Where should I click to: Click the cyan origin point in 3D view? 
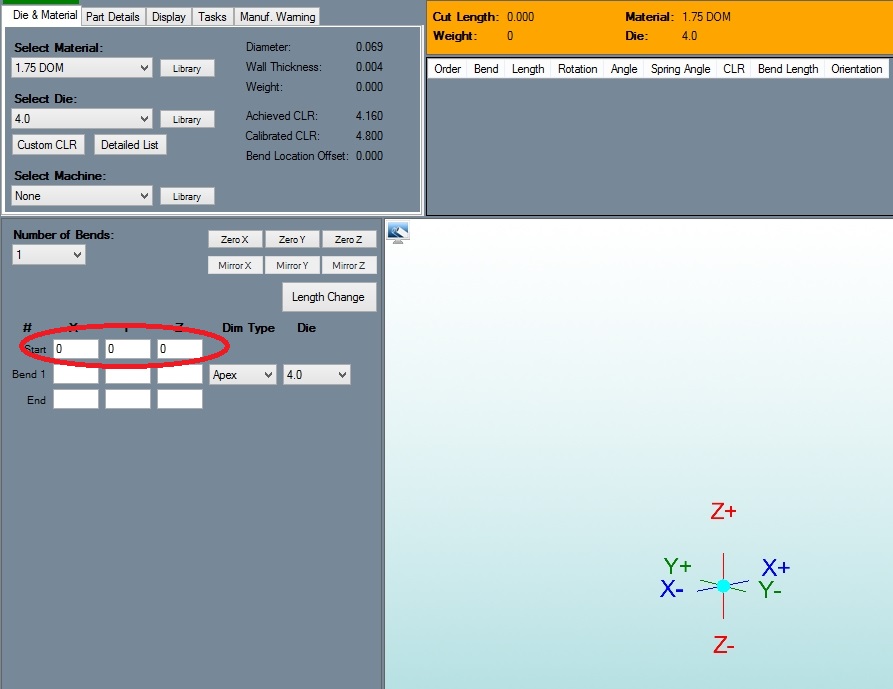723,585
